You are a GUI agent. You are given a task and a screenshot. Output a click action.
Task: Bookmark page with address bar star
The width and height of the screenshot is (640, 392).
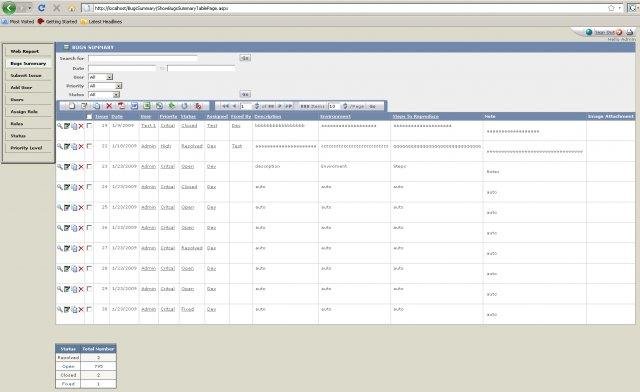(x=611, y=8)
